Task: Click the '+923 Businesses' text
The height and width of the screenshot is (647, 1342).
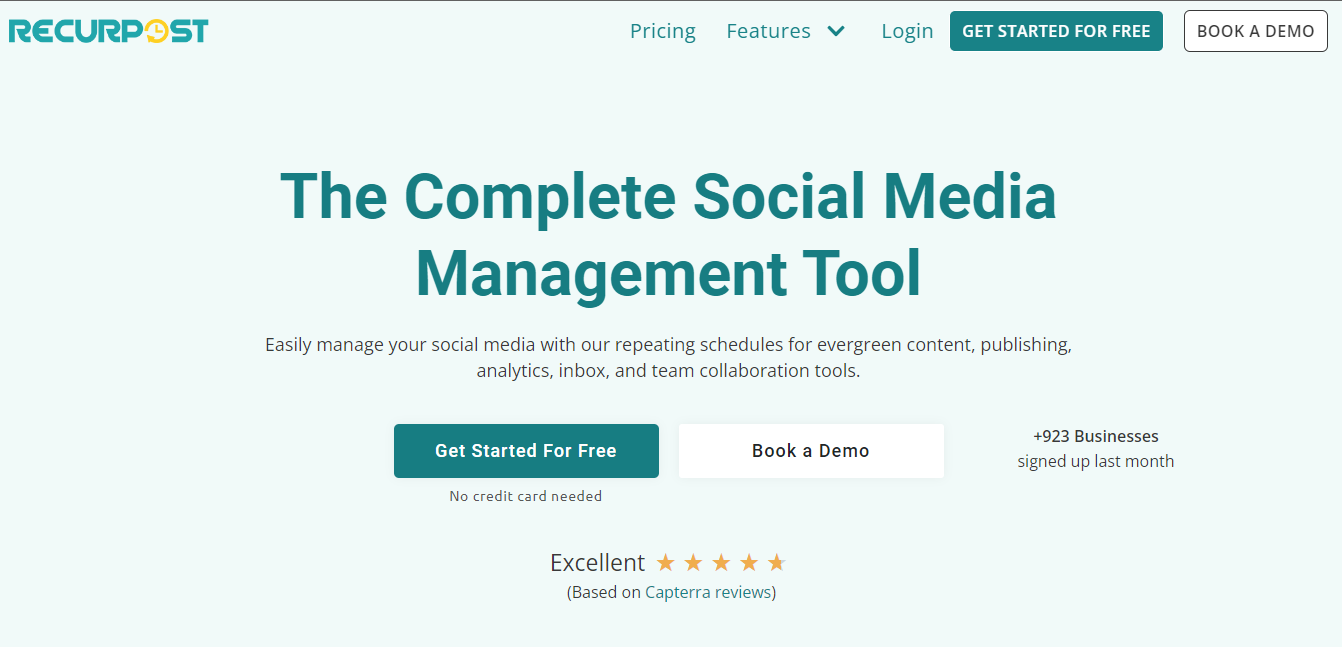Action: click(1096, 436)
